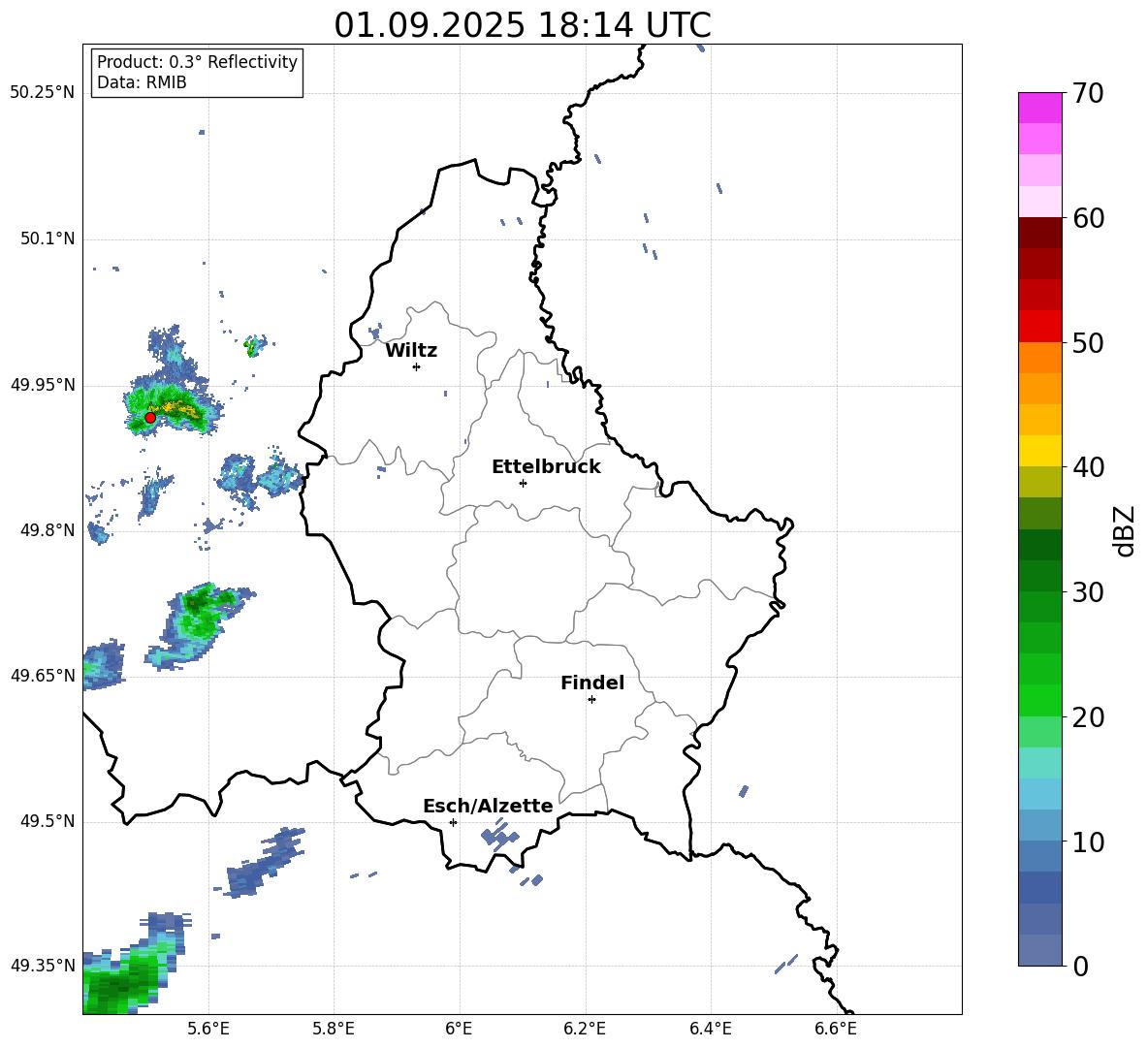Click the red dot marker on the map

pyautogui.click(x=150, y=418)
